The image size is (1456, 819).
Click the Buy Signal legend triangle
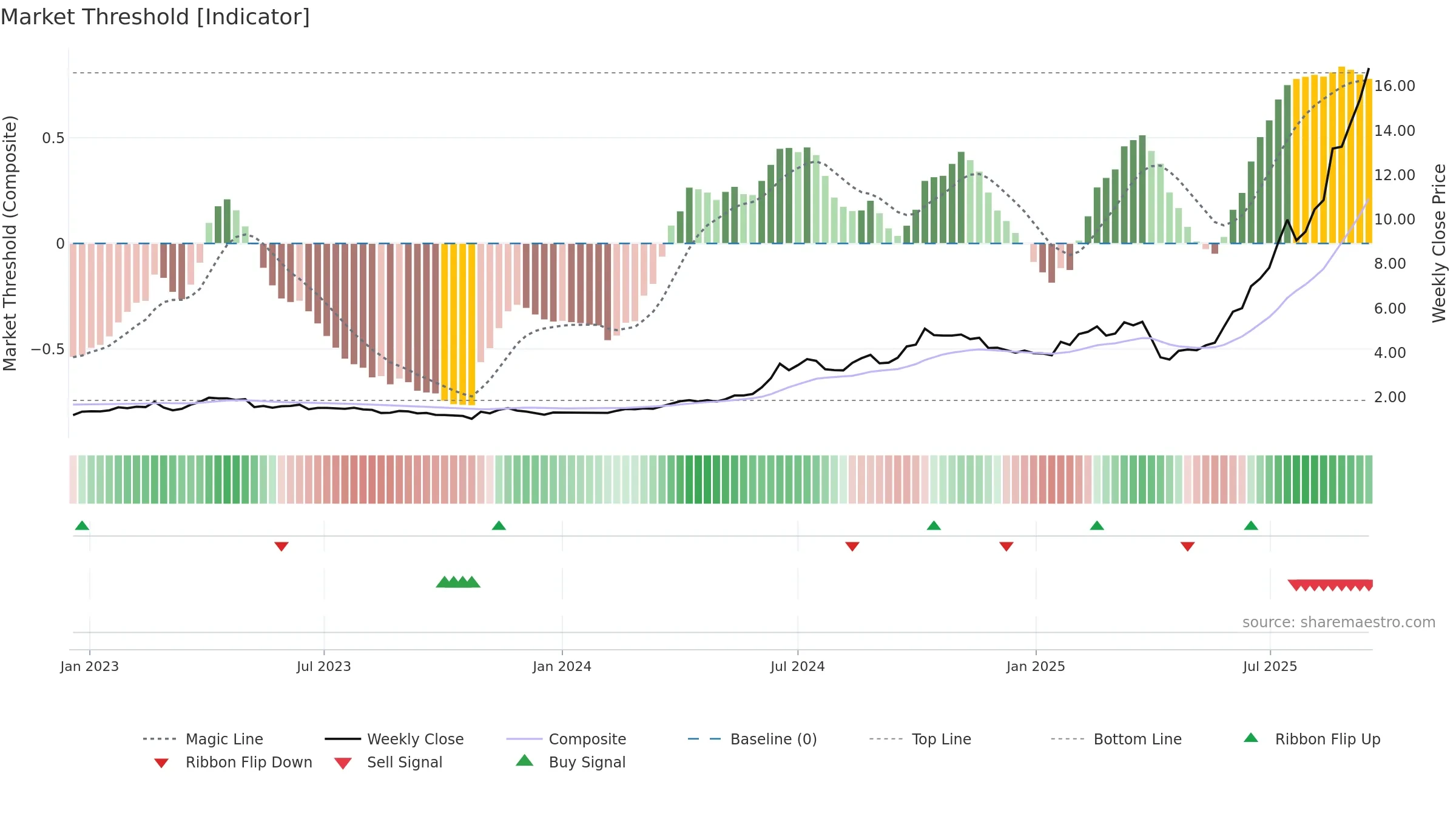525,760
